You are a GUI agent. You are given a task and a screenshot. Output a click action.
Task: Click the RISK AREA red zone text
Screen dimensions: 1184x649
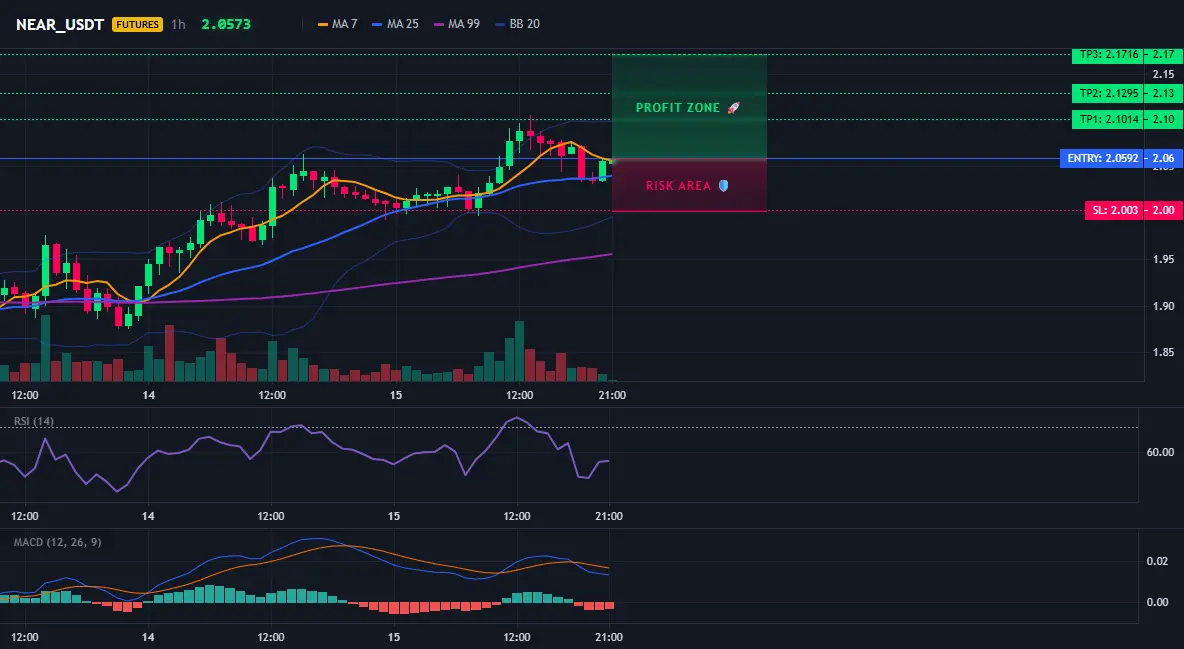coord(678,186)
